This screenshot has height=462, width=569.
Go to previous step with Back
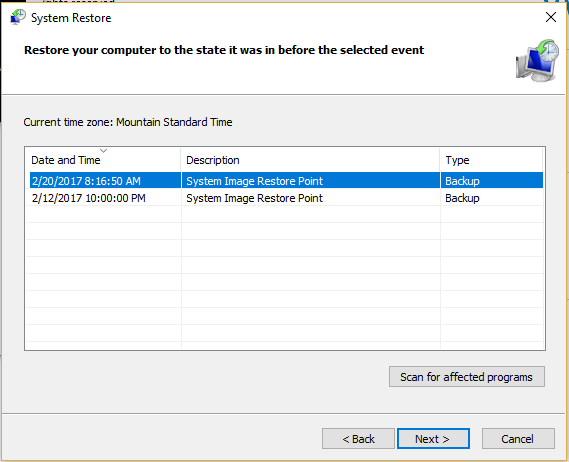tap(358, 439)
